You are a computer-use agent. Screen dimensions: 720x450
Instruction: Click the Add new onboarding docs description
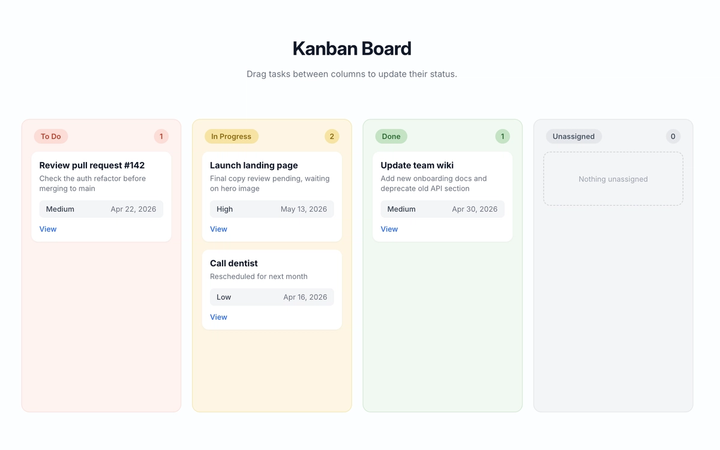433,183
